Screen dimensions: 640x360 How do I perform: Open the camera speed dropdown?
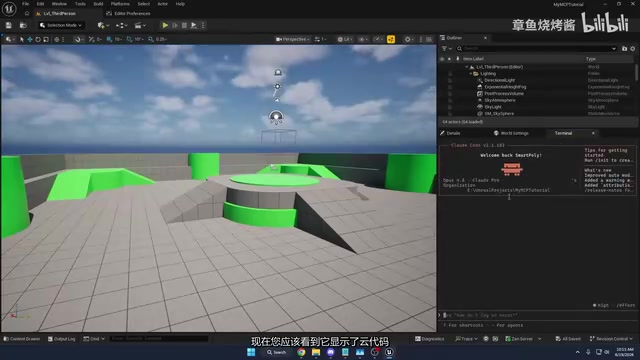coord(320,40)
